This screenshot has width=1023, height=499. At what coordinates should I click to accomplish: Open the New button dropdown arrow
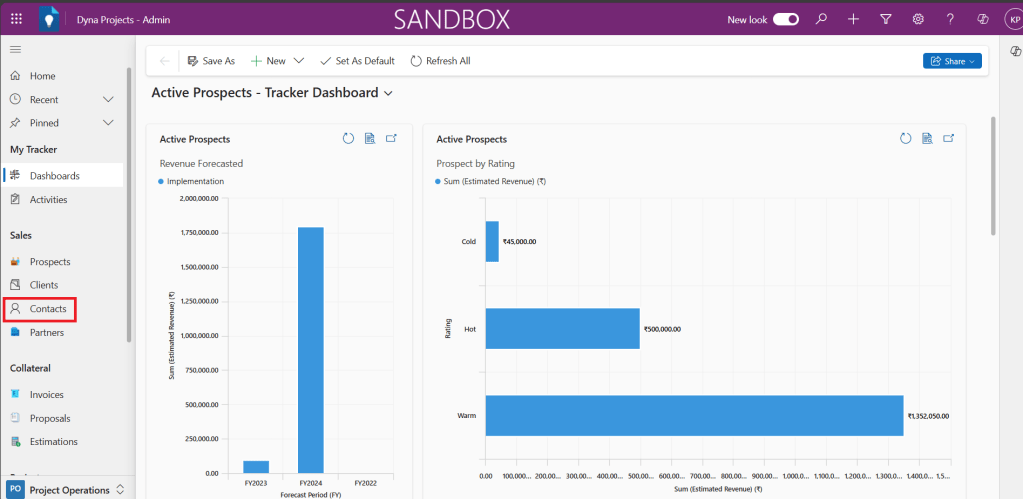(298, 61)
